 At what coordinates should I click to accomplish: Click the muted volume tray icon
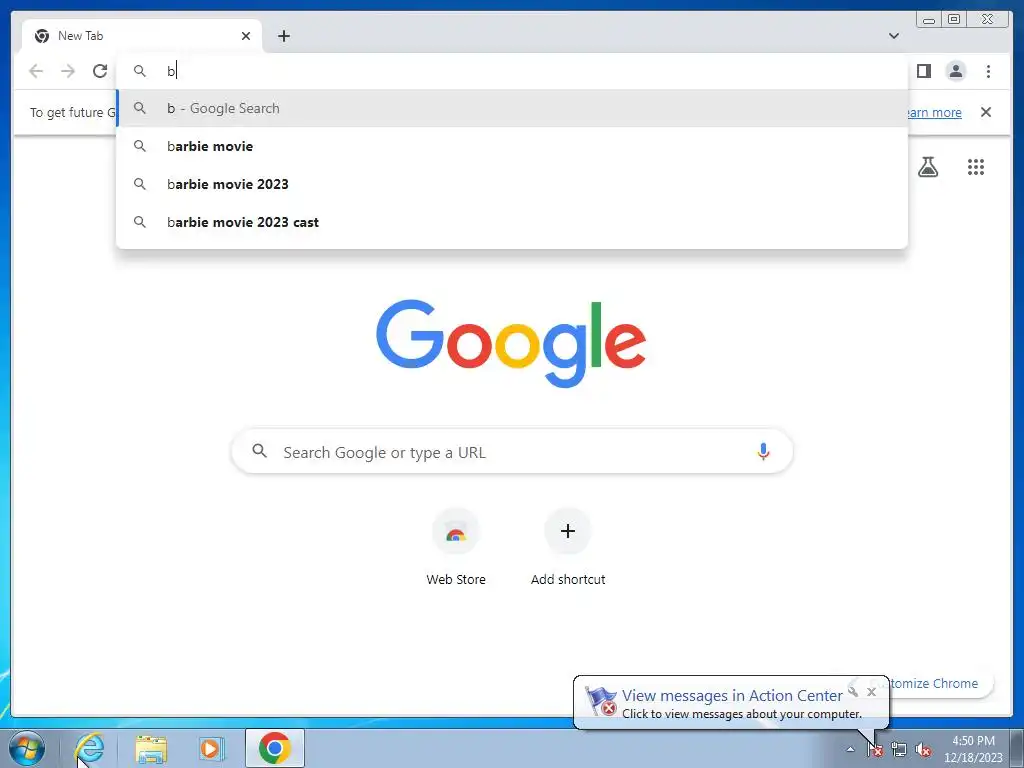[x=923, y=750]
